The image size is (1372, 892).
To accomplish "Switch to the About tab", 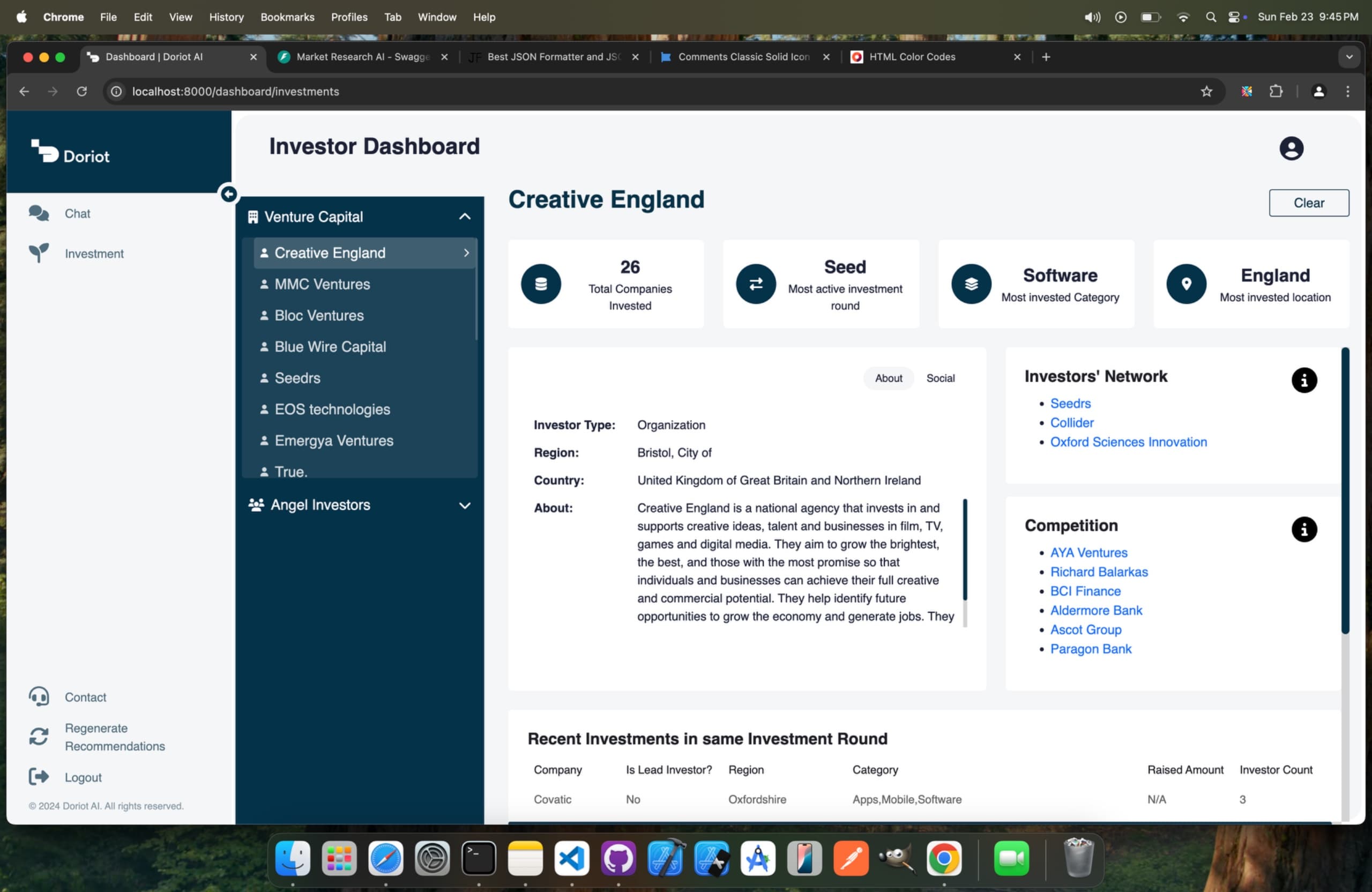I will click(x=889, y=378).
